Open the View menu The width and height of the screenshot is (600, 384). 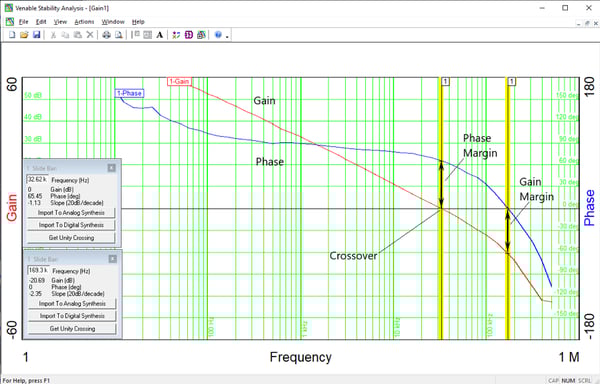[x=60, y=22]
